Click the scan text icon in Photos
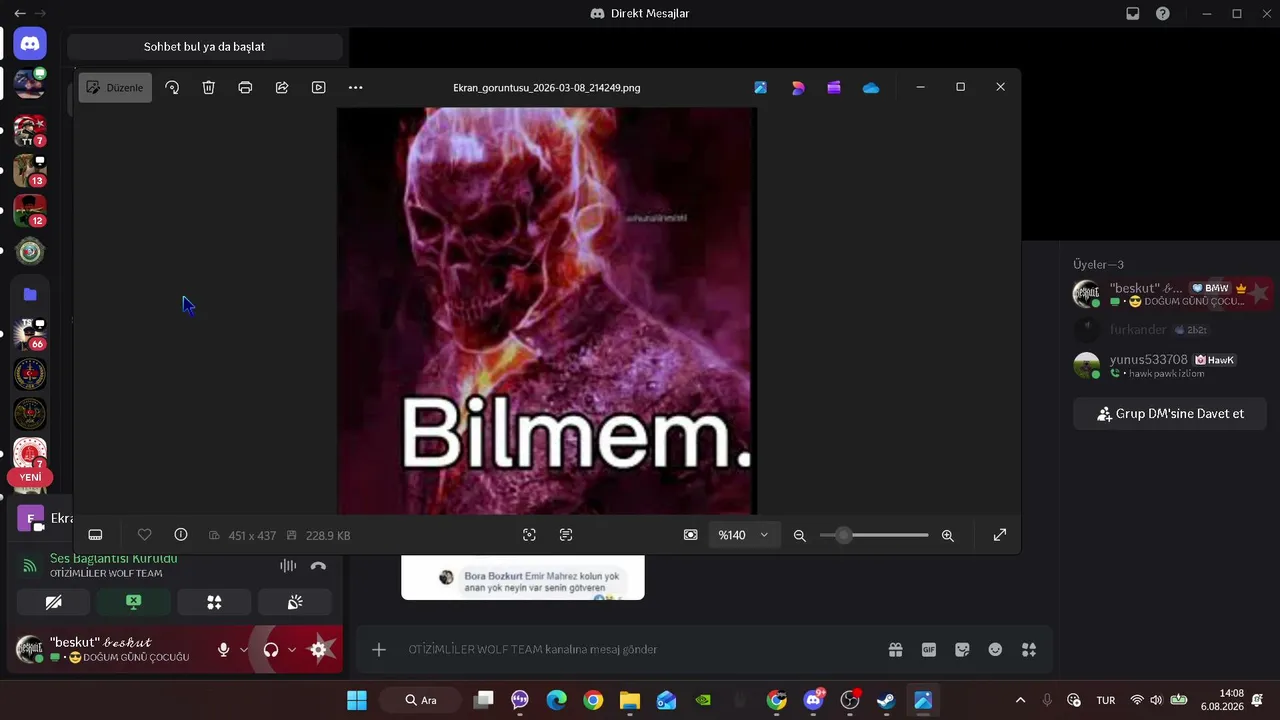This screenshot has height=720, width=1280. (x=566, y=535)
